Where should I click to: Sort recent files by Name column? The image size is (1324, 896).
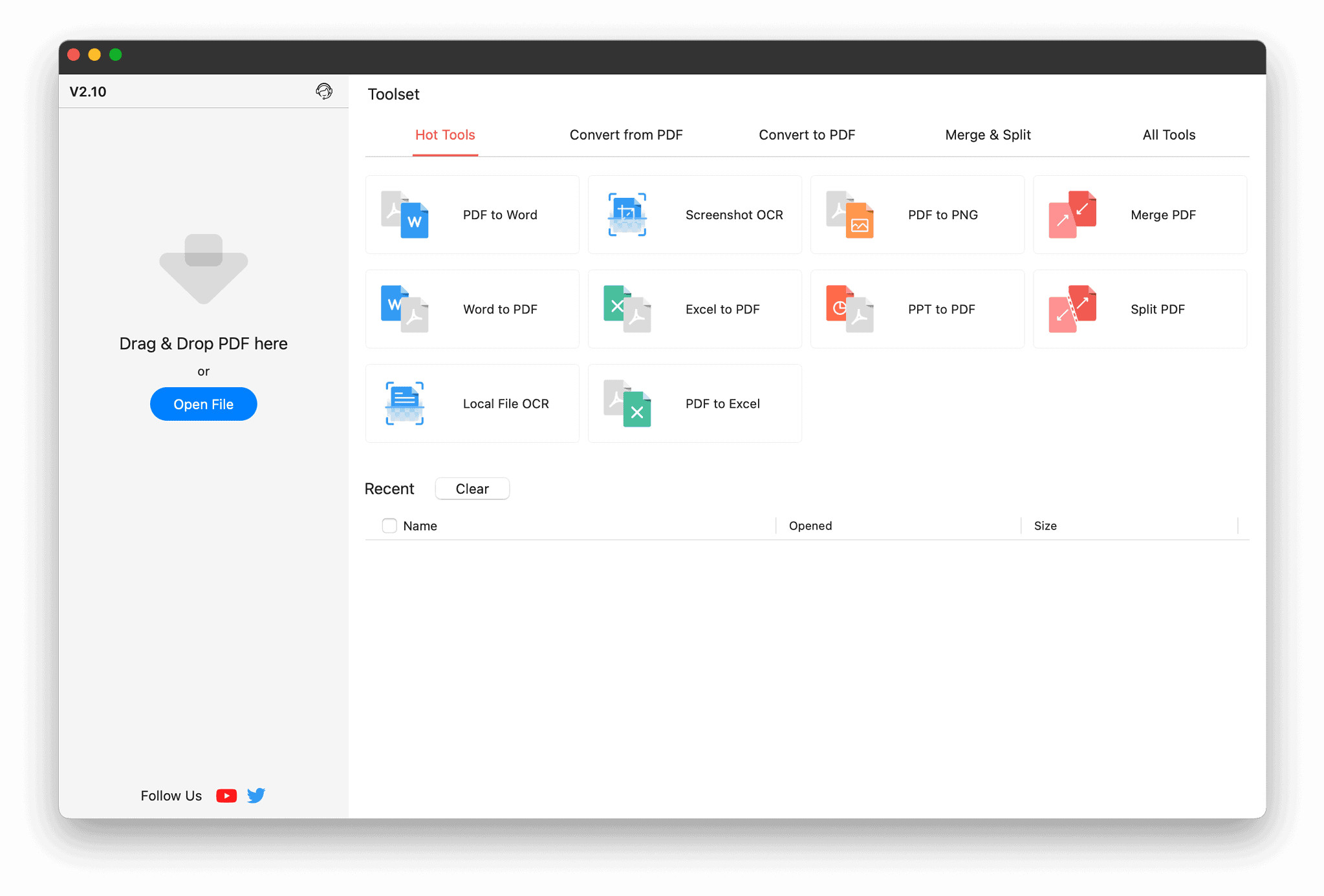[420, 526]
